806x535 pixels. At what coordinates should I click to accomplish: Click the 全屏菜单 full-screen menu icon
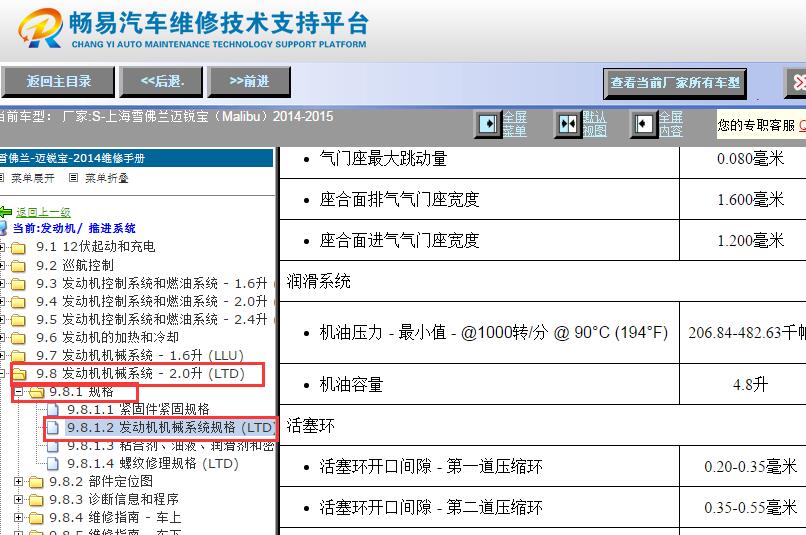point(488,124)
